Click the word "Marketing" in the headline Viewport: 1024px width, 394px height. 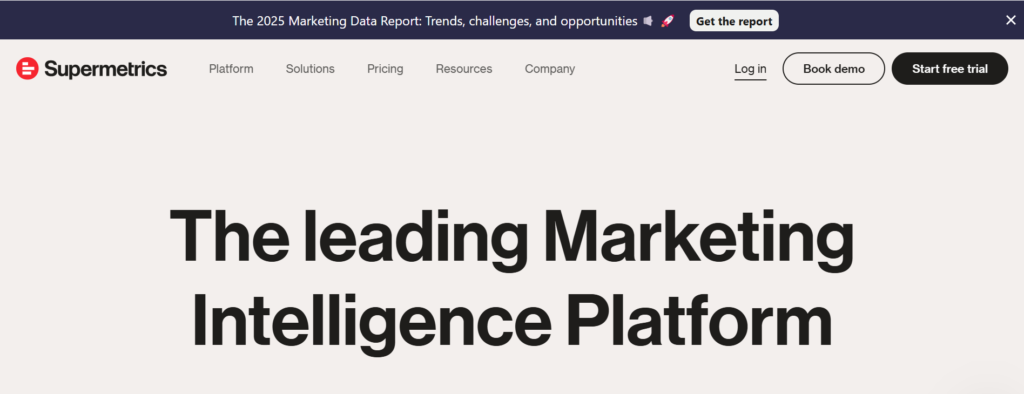click(x=699, y=239)
